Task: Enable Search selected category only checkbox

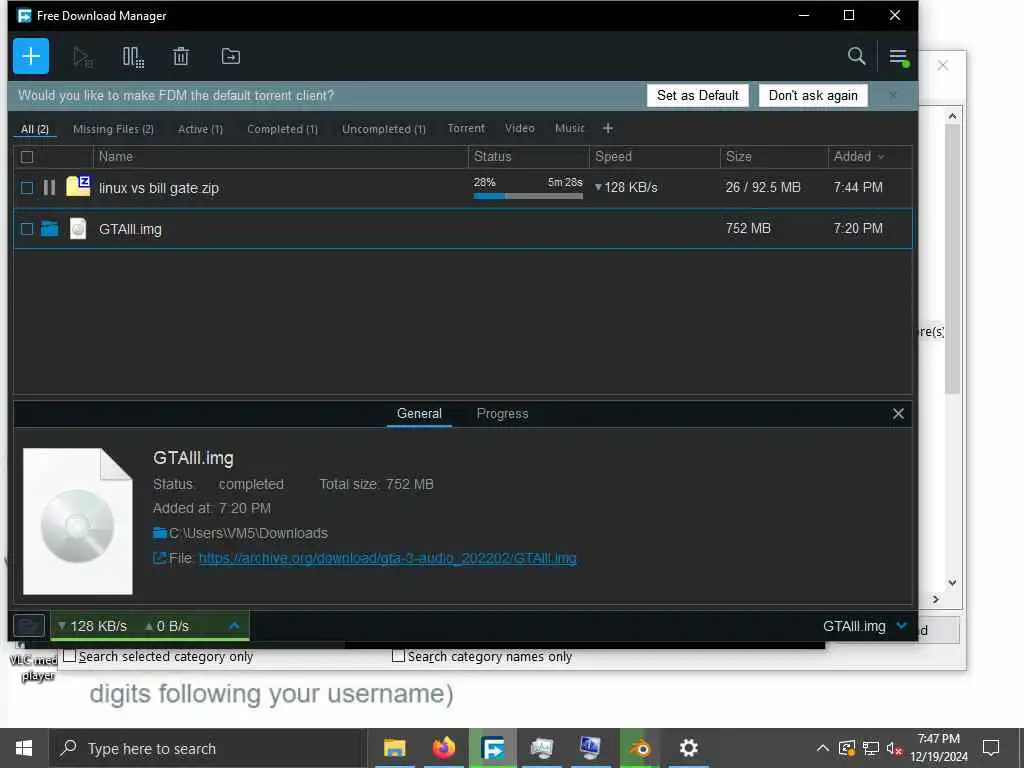Action: 69,656
